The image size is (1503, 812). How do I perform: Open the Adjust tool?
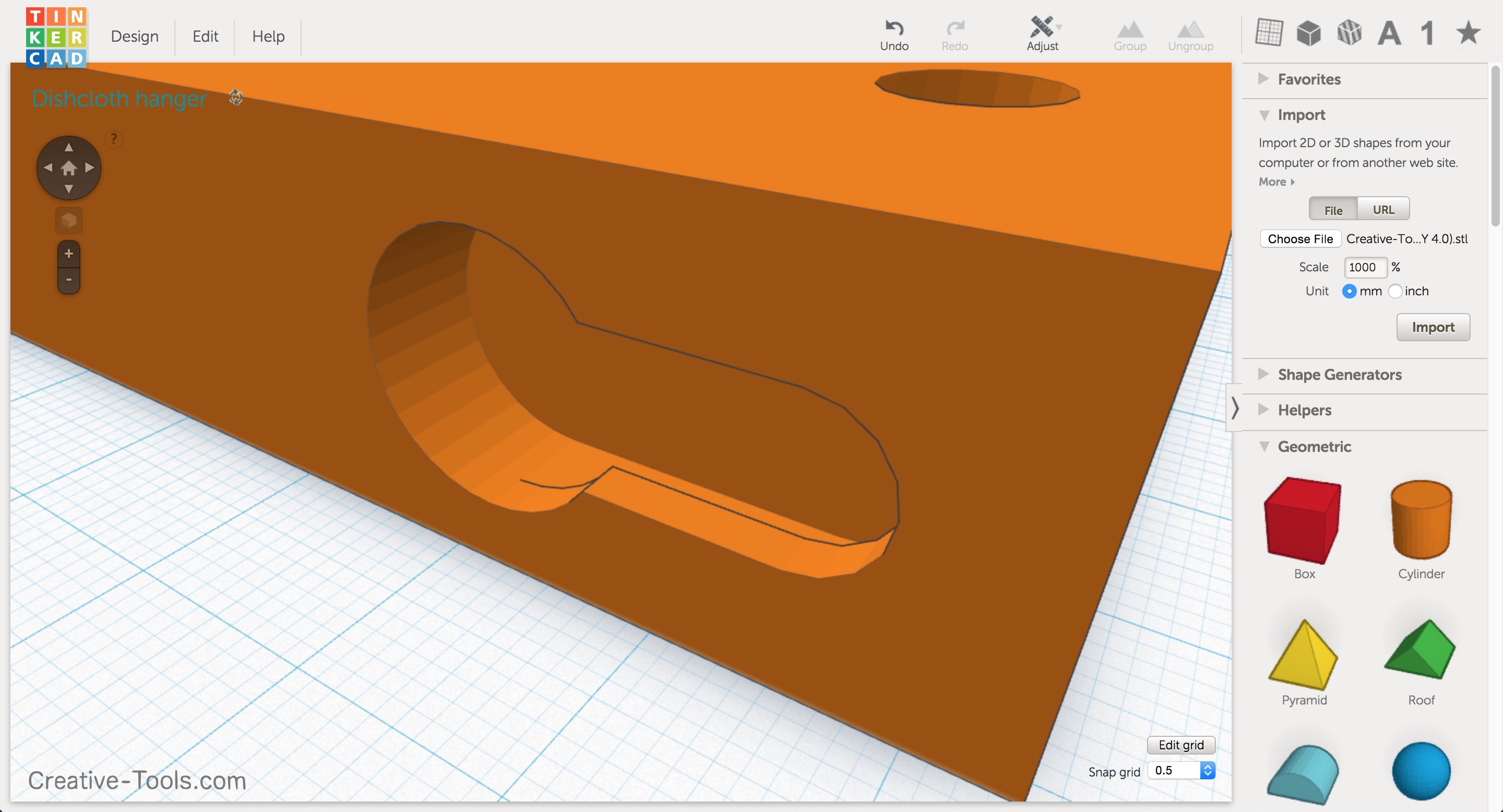(x=1042, y=34)
